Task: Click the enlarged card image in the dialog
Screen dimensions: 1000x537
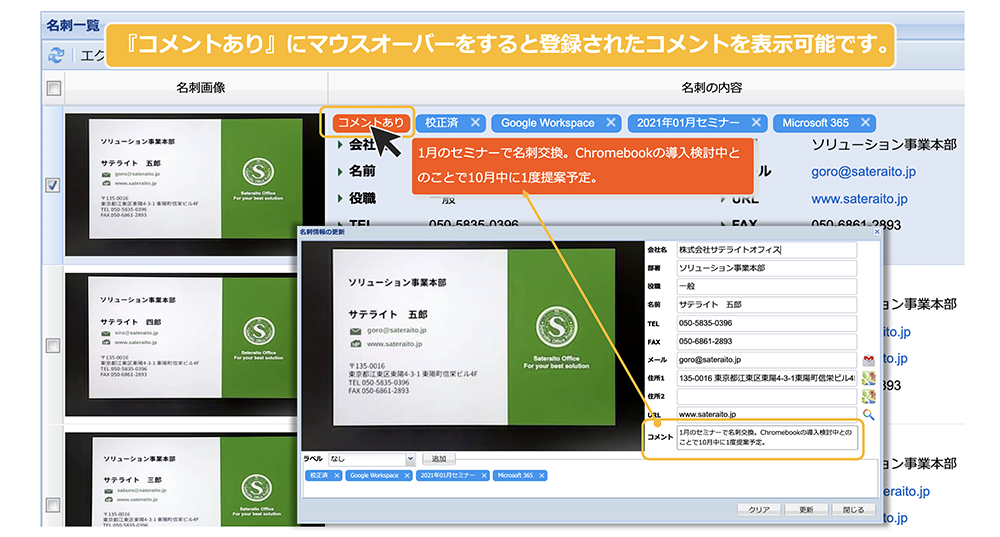Action: click(473, 345)
